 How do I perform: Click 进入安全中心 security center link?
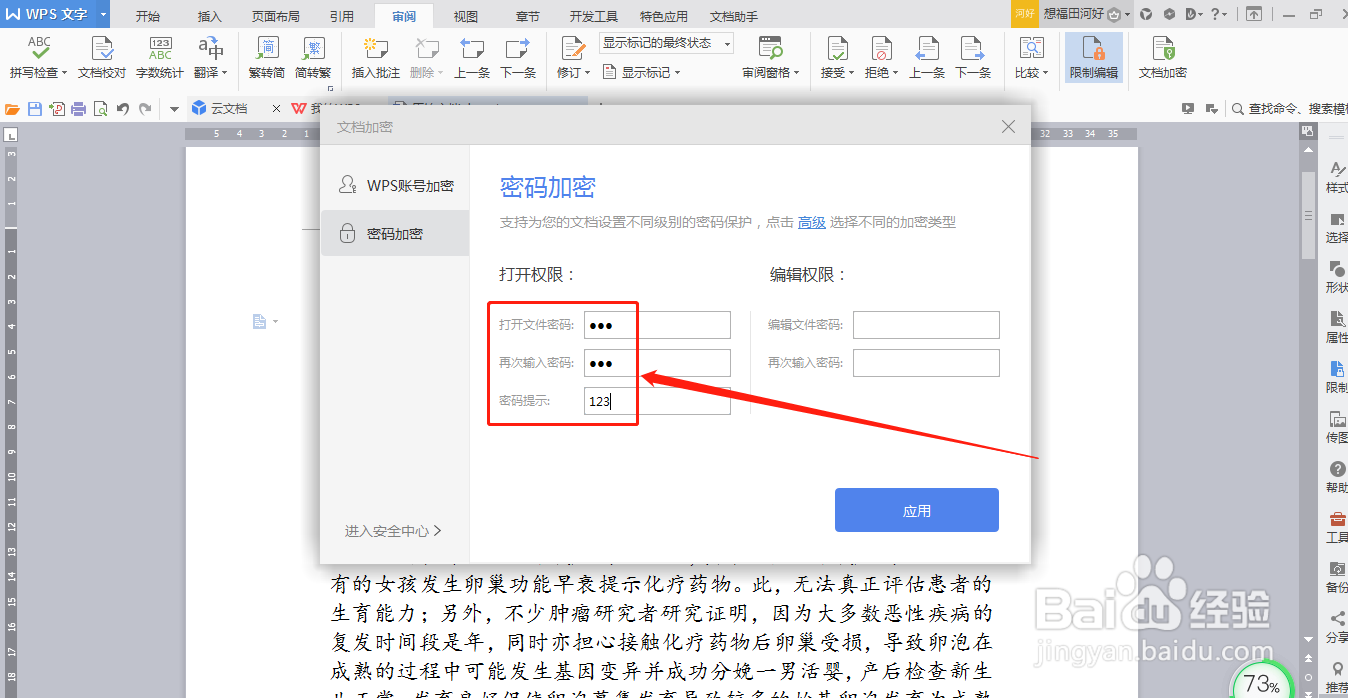388,531
